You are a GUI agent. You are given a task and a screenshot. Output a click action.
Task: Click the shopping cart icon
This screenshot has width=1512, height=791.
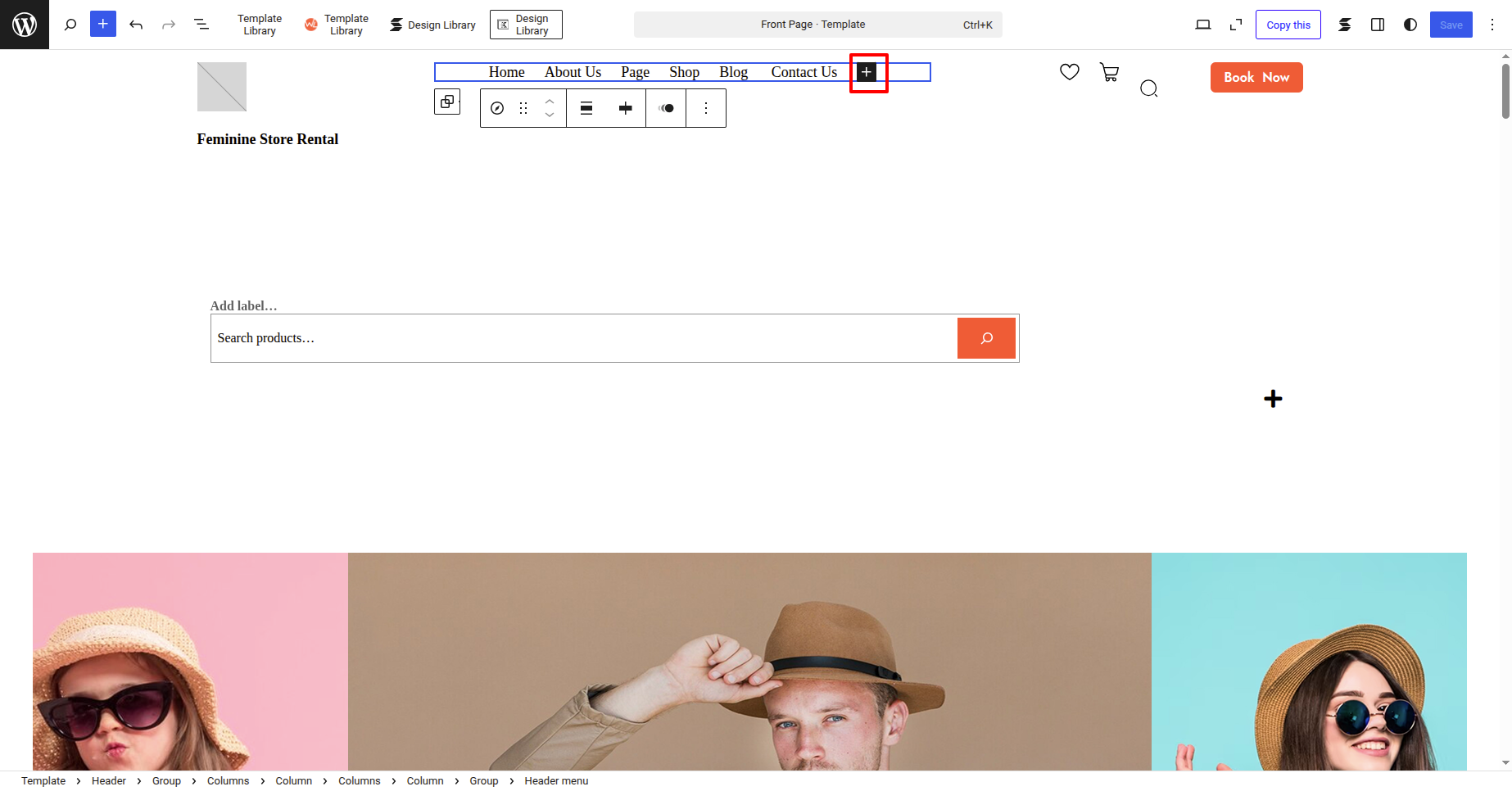(1109, 72)
